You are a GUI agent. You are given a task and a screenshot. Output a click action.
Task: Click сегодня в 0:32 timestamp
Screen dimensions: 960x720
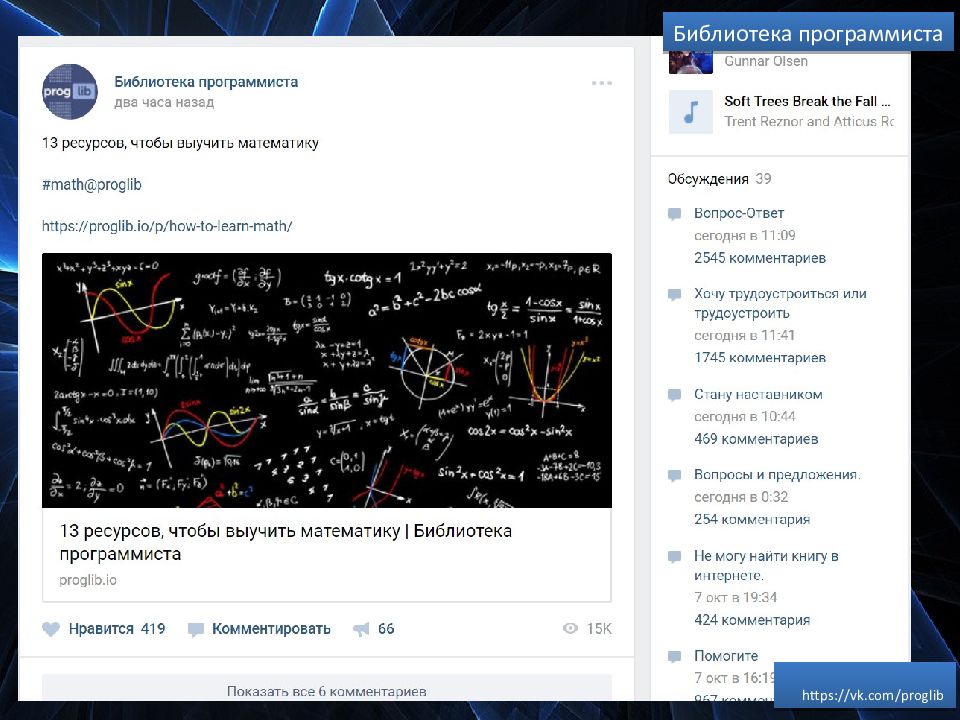741,497
